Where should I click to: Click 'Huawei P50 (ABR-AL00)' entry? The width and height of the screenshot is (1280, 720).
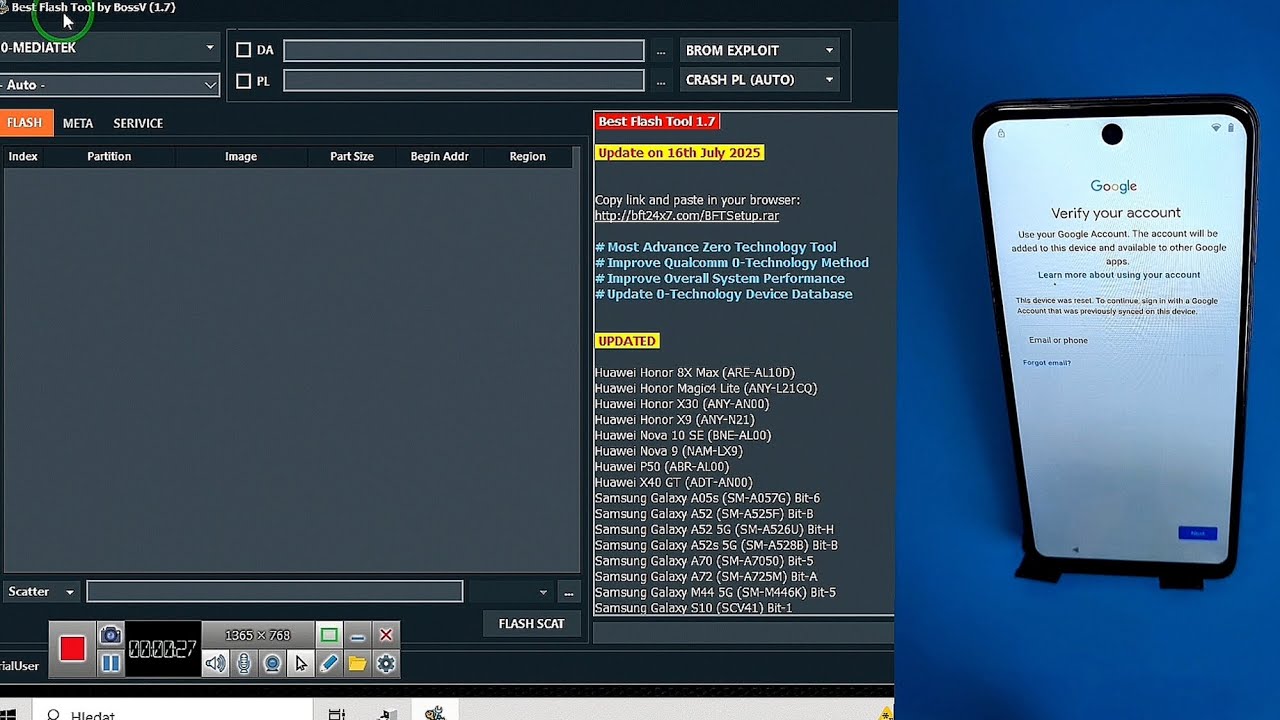coord(662,467)
